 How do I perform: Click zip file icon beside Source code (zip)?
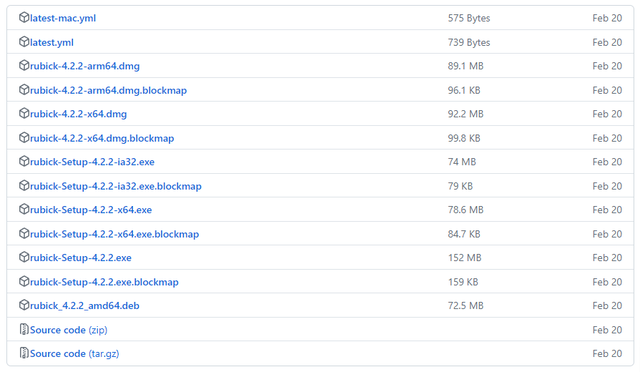(24, 329)
